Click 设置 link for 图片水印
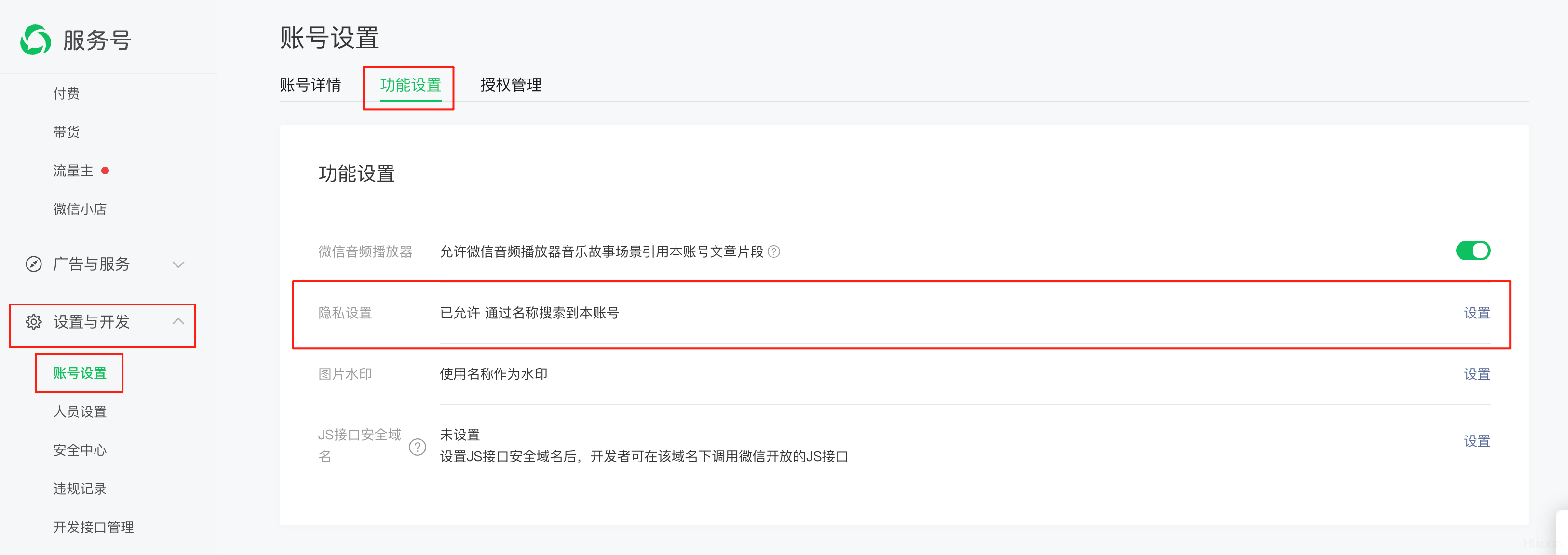Image resolution: width=1568 pixels, height=555 pixels. 1477,374
